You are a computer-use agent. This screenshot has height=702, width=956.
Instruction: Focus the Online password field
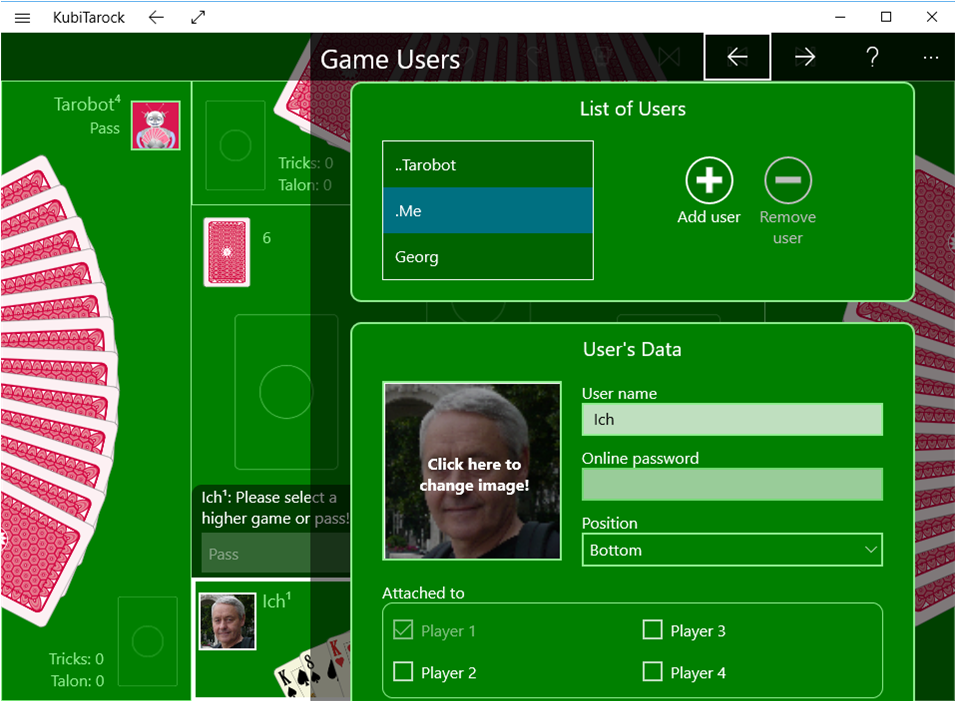(x=731, y=485)
